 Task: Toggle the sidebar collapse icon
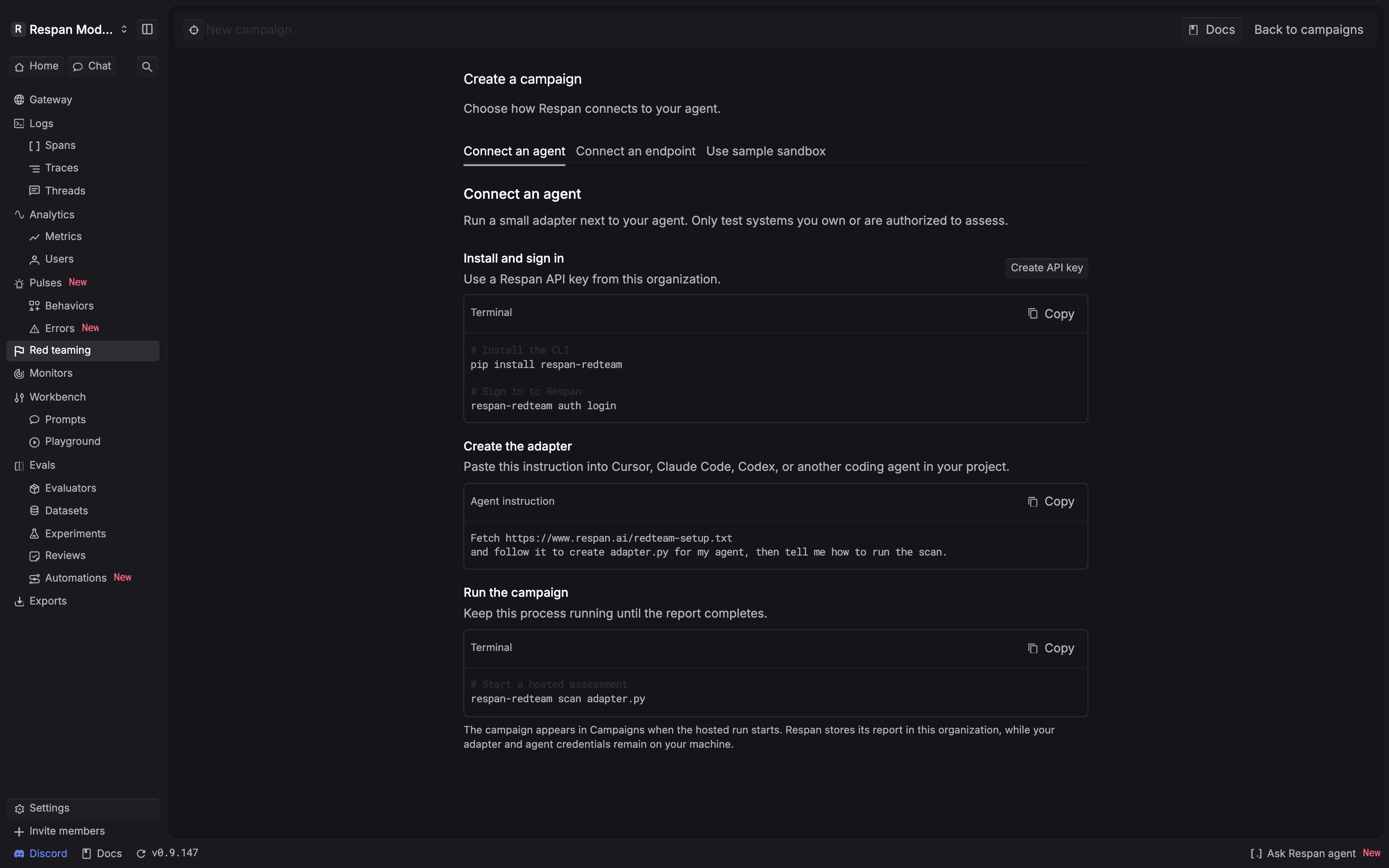[147, 29]
